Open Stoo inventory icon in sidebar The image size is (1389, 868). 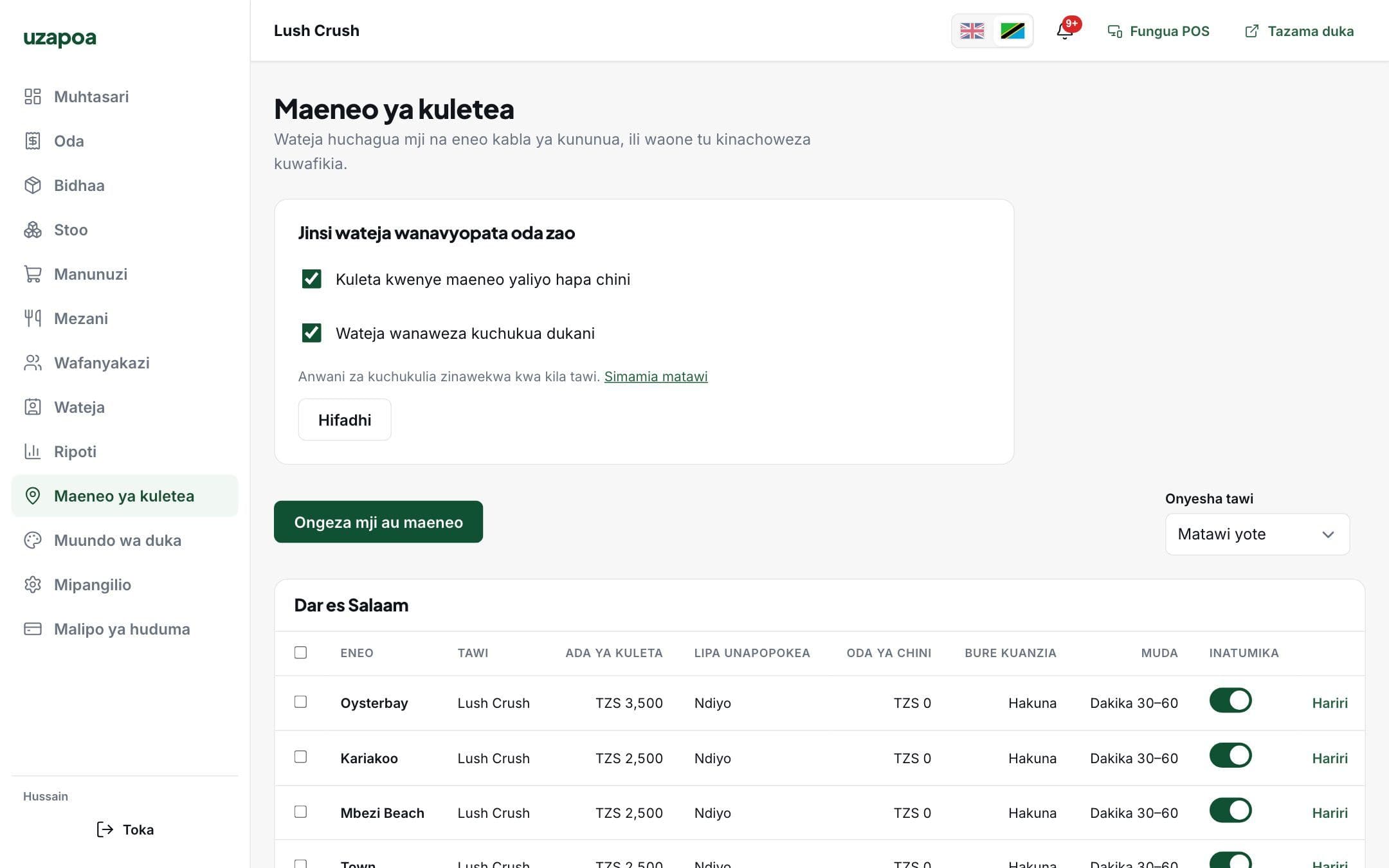33,230
